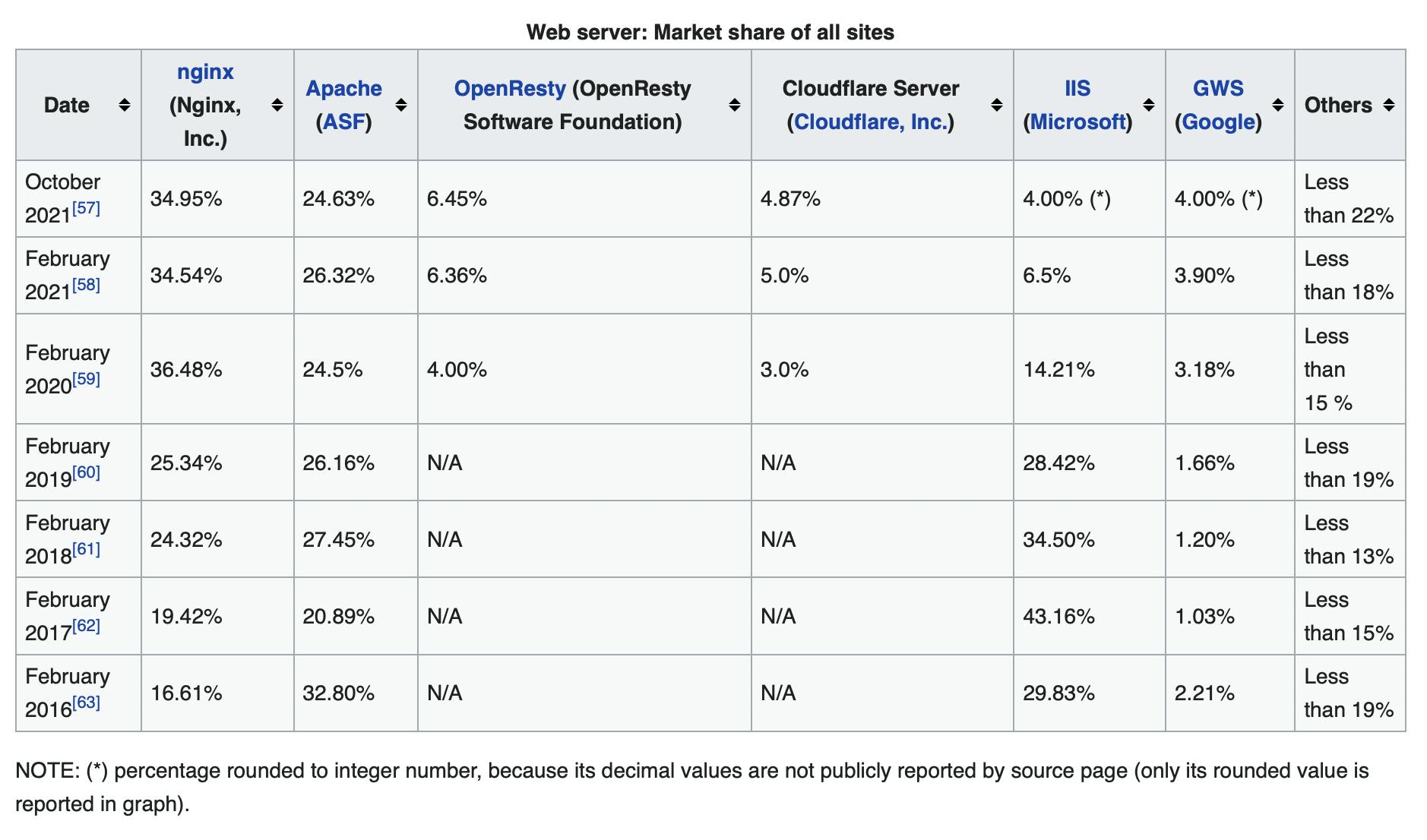
Task: Select GWS value 1.66%
Action: point(1204,463)
